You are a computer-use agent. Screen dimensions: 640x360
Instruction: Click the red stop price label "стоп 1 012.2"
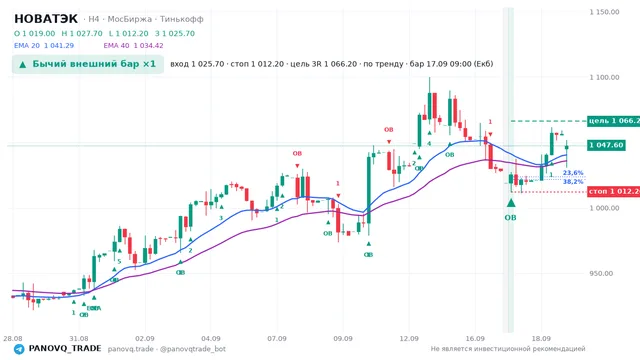point(613,191)
